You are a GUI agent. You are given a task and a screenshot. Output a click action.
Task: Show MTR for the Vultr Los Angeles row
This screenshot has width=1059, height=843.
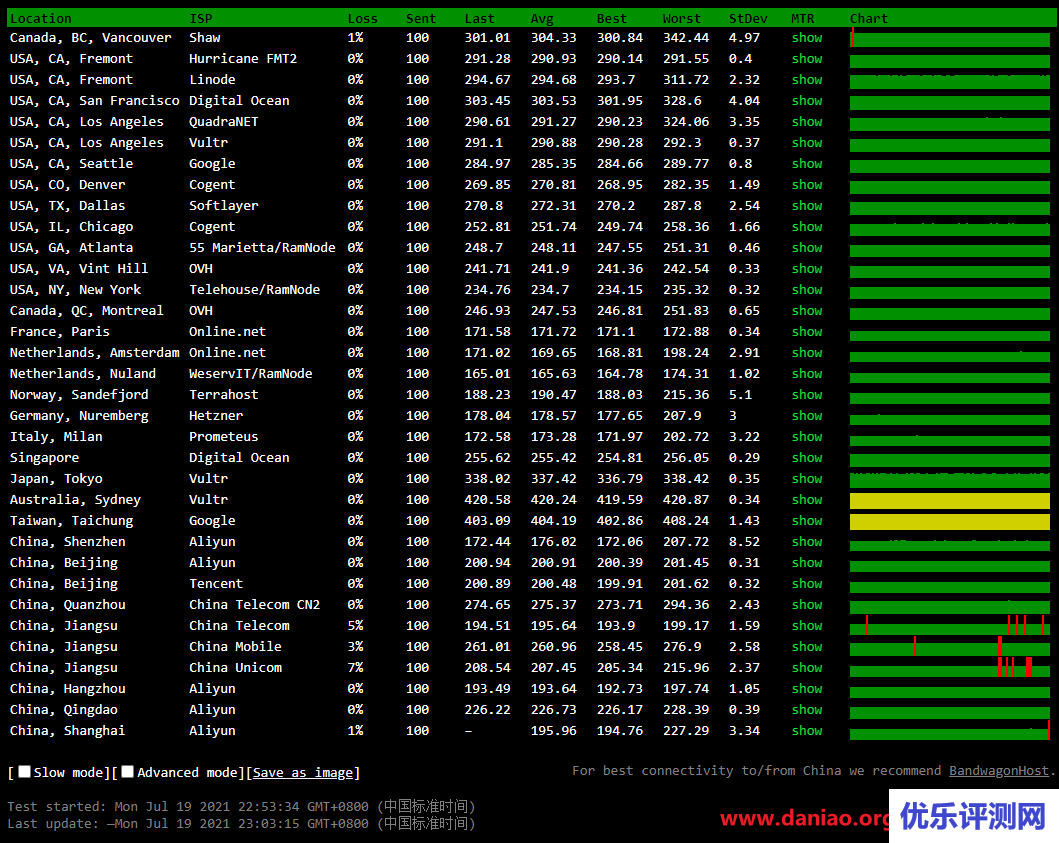(807, 143)
